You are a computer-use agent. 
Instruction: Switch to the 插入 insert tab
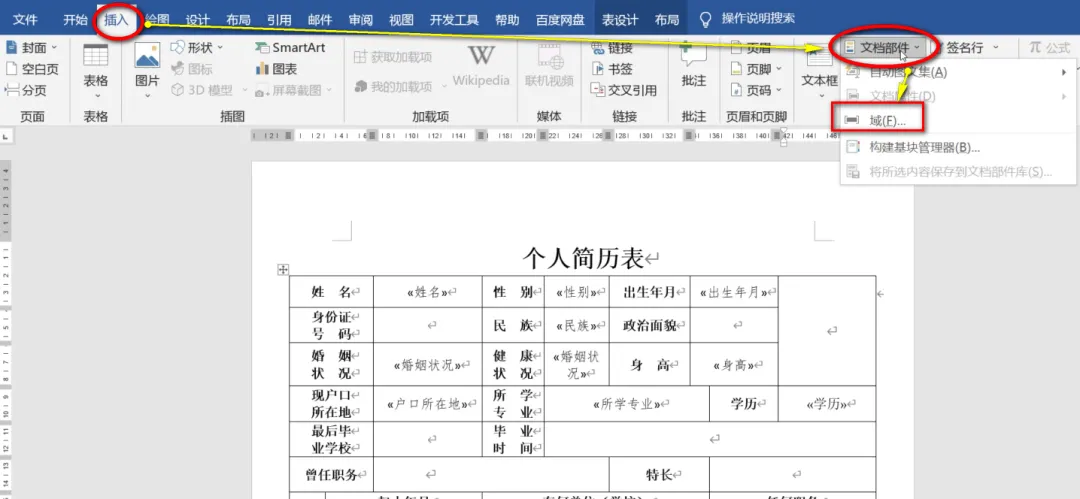point(116,20)
